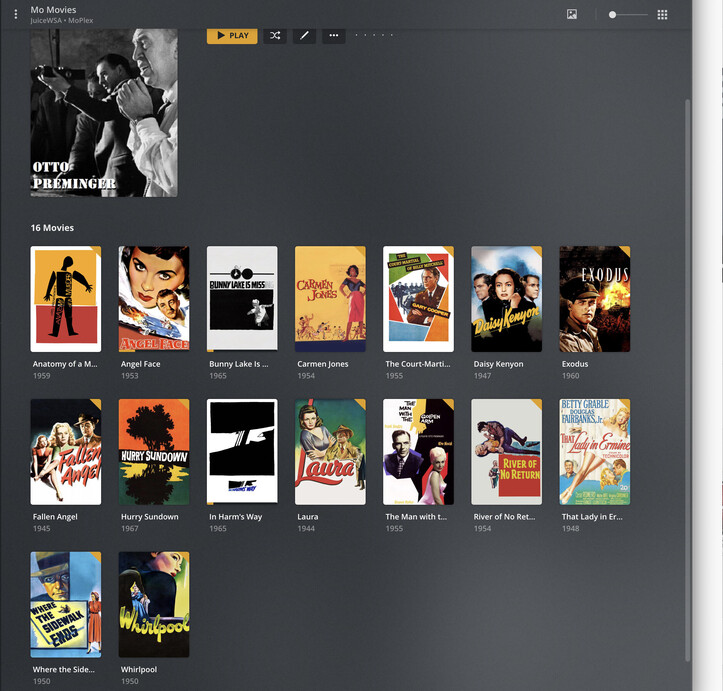Click the 'Laura' title text
The image size is (723, 691).
(308, 517)
